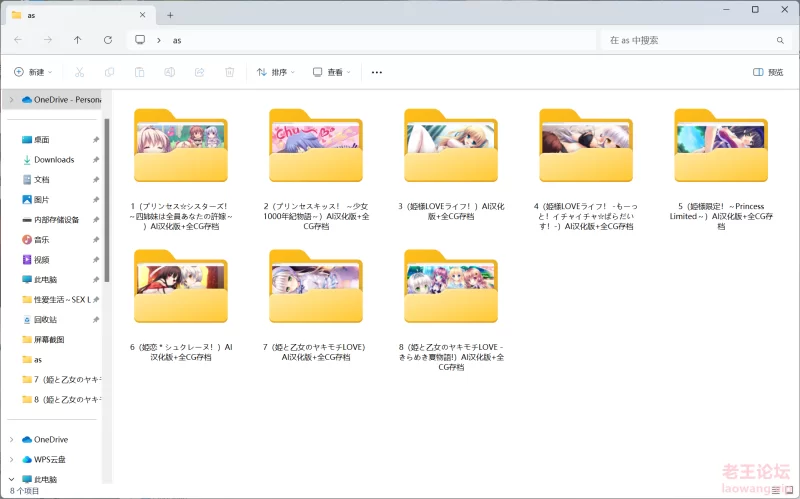Screen dimensions: 800x499
Task: Select the 'as' folder in sidebar
Action: 32,360
